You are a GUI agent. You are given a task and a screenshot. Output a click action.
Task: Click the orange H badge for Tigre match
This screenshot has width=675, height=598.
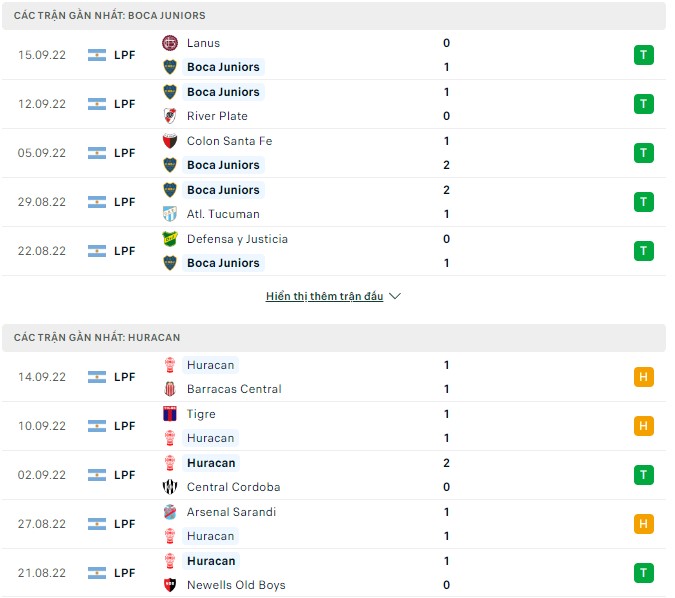pyautogui.click(x=644, y=426)
